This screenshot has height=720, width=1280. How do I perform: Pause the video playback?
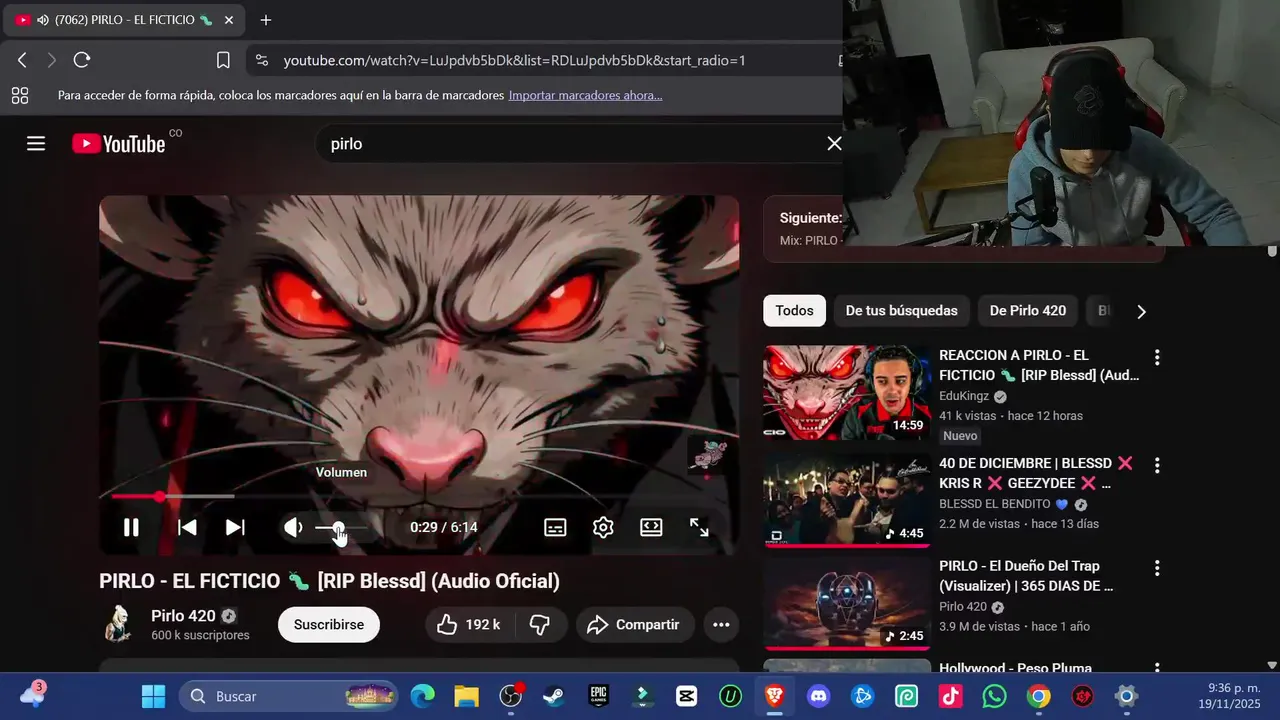[x=131, y=527]
